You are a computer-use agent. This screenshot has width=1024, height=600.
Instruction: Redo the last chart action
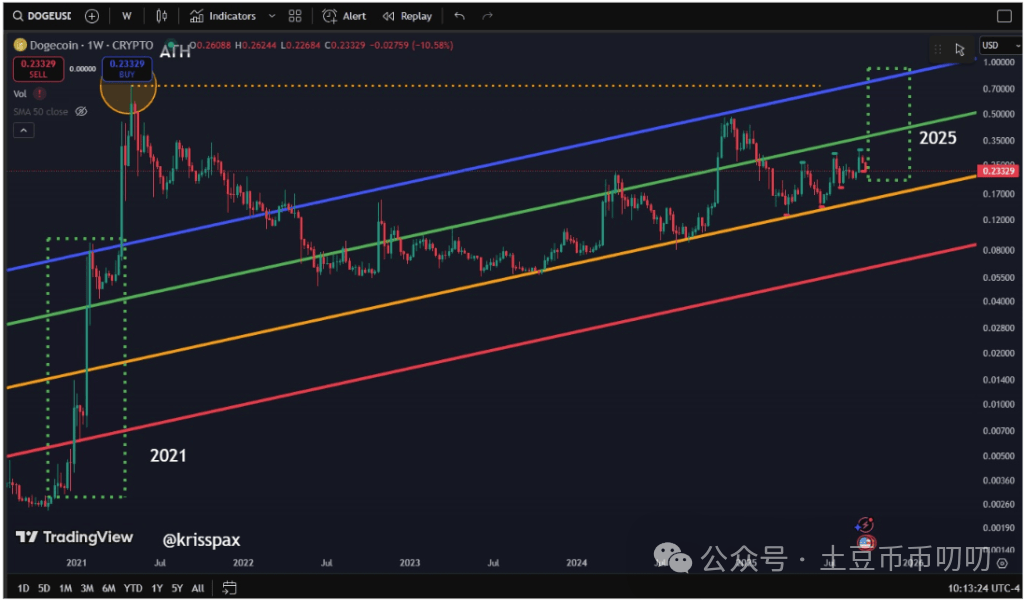[x=487, y=16]
